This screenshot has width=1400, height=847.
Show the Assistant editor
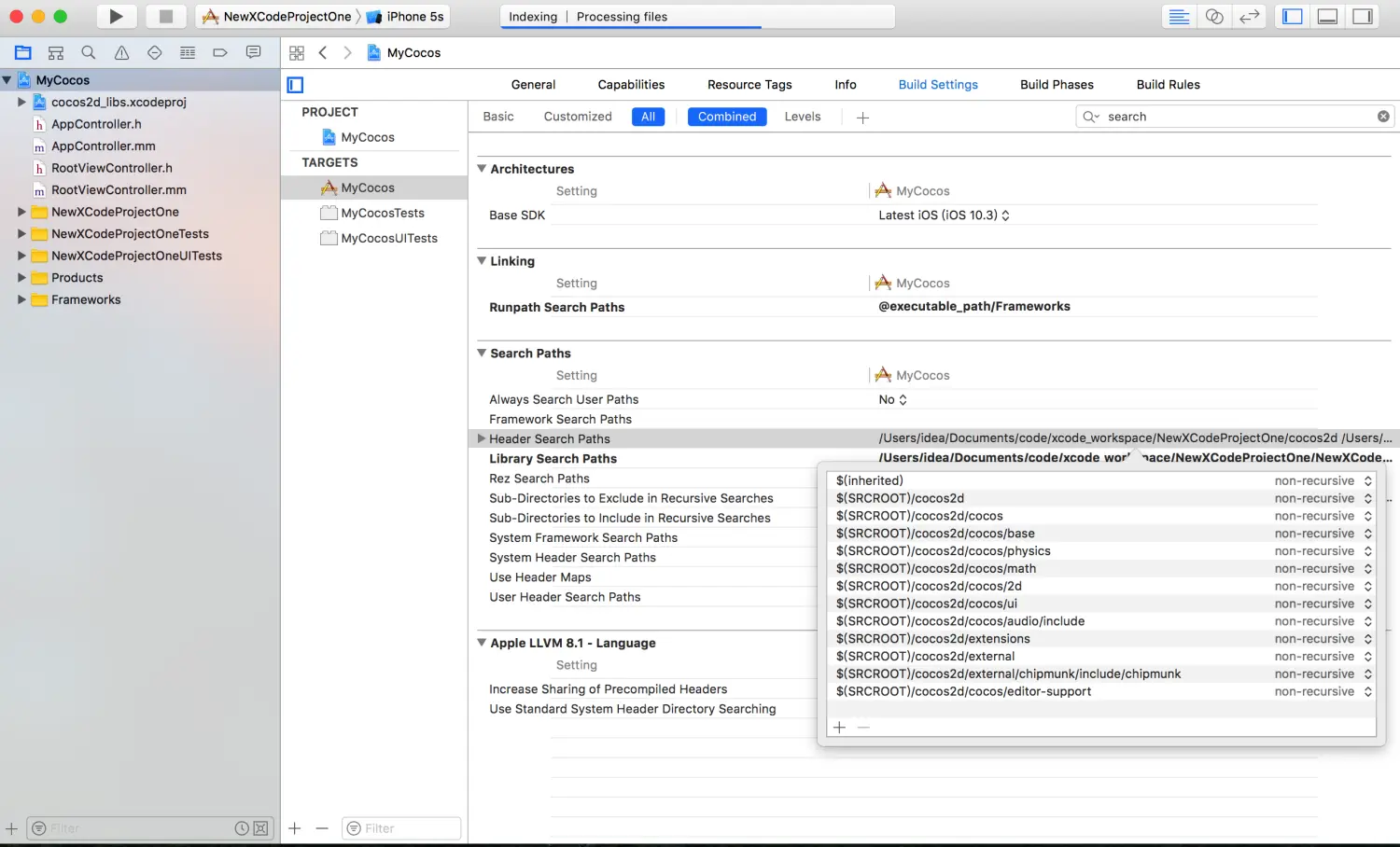1214,16
